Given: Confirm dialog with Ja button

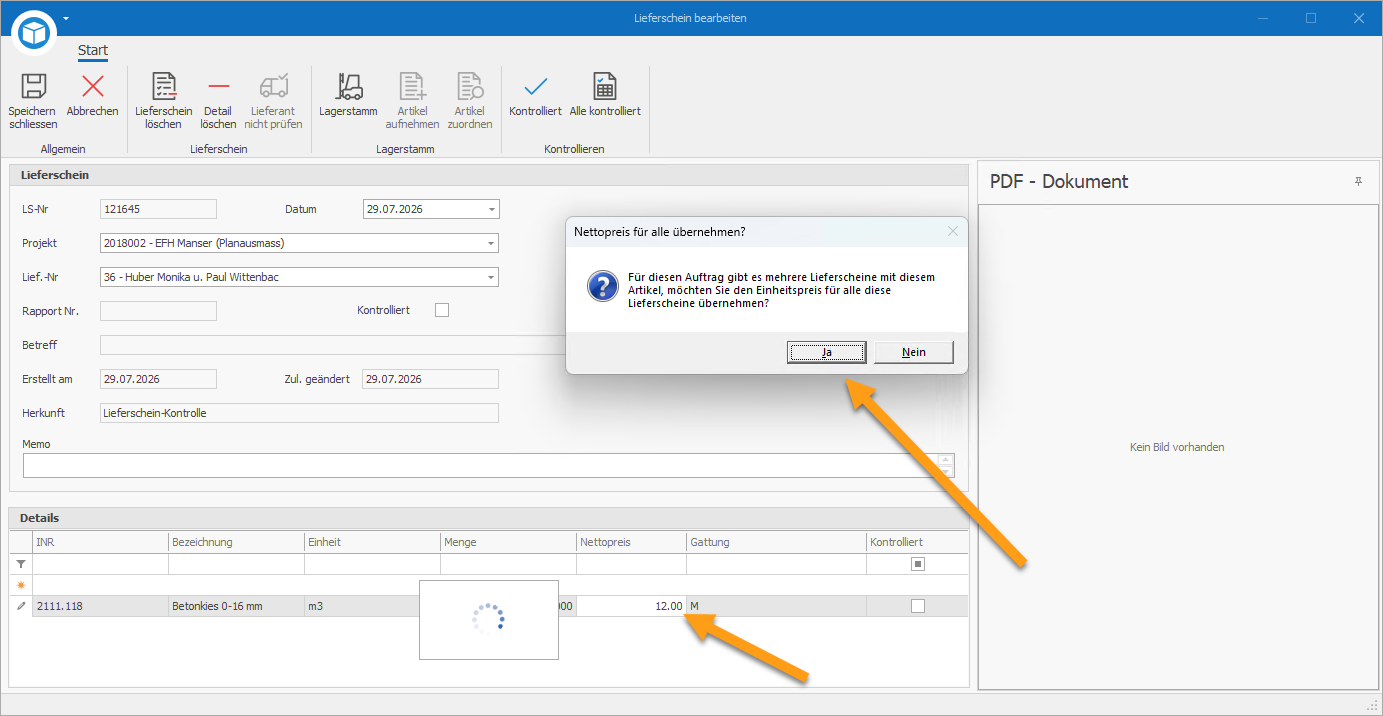Looking at the screenshot, I should (x=827, y=352).
